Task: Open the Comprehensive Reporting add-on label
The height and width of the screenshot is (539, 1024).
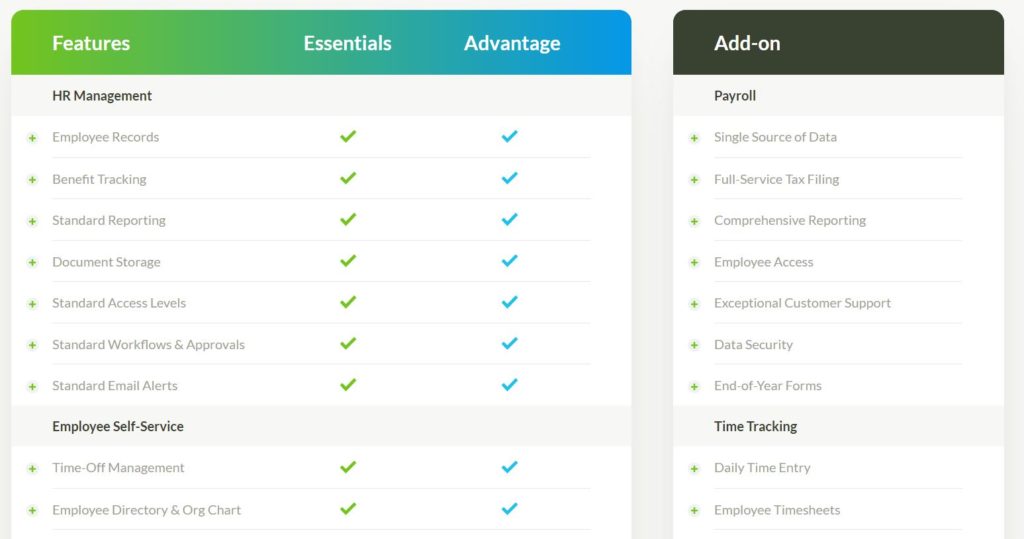Action: [x=790, y=220]
